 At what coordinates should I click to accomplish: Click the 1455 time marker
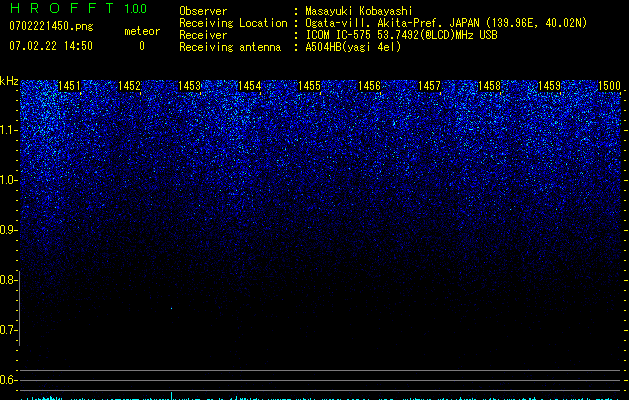[310, 86]
